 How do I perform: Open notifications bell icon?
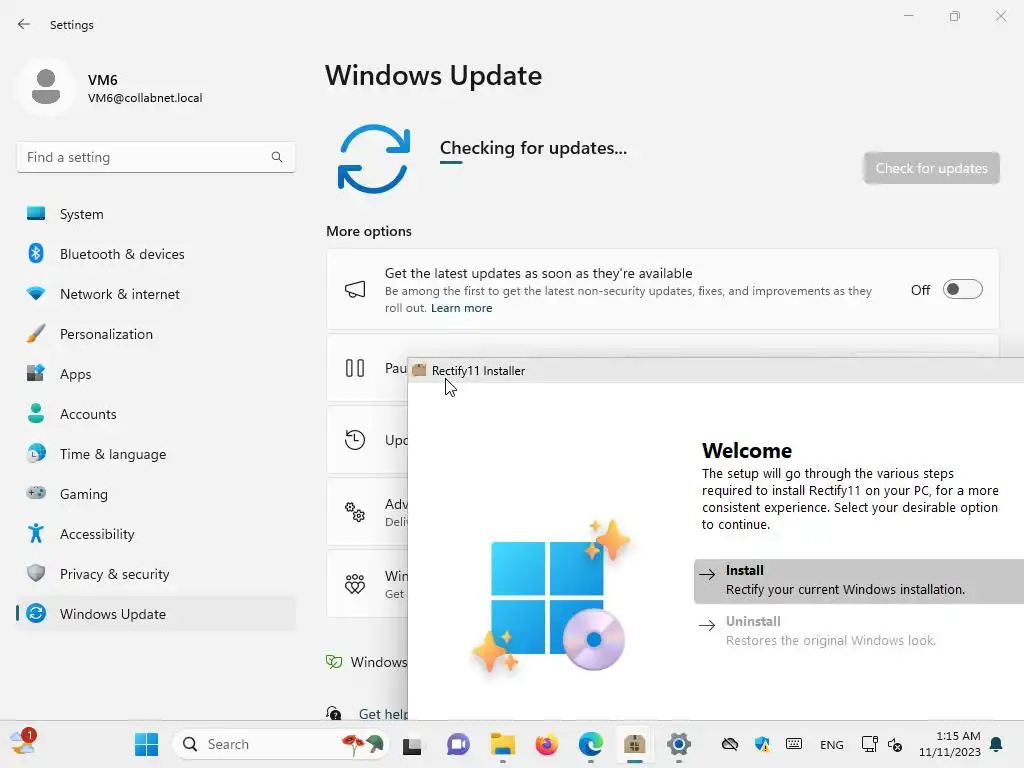click(996, 744)
